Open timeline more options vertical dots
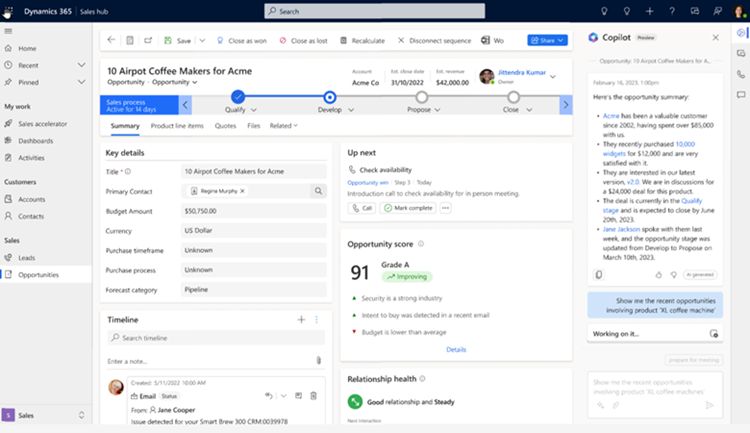Image resolution: width=750 pixels, height=433 pixels. tap(316, 320)
